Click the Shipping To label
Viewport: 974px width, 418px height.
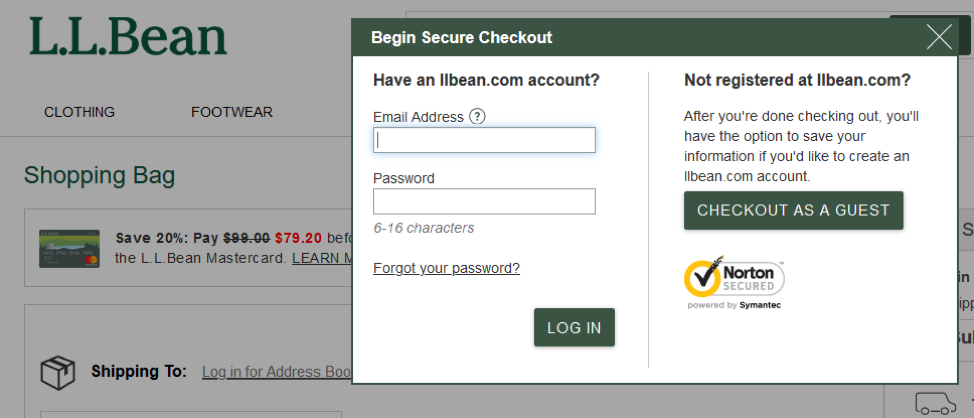pyautogui.click(x=138, y=371)
